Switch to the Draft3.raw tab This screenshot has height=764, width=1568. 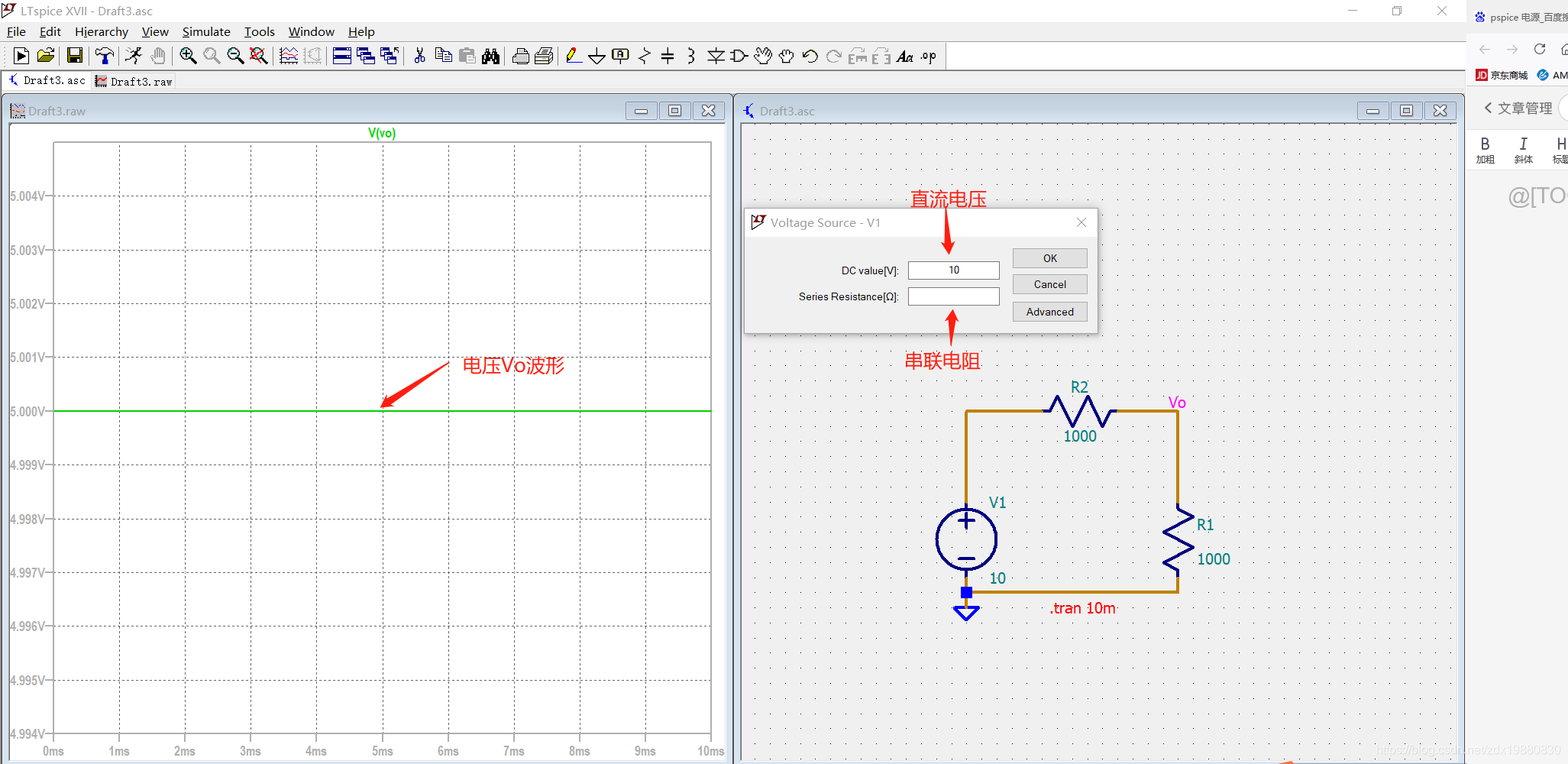pos(134,81)
